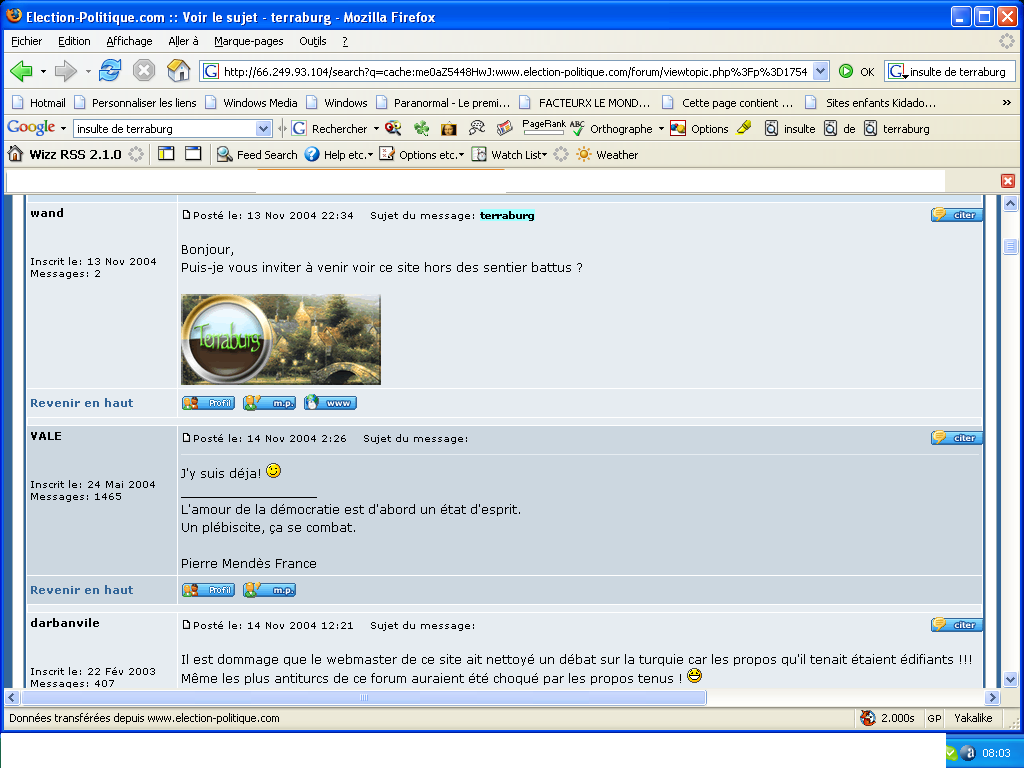The image size is (1024, 768).
Task: Open the Aller à menu
Action: 184,41
